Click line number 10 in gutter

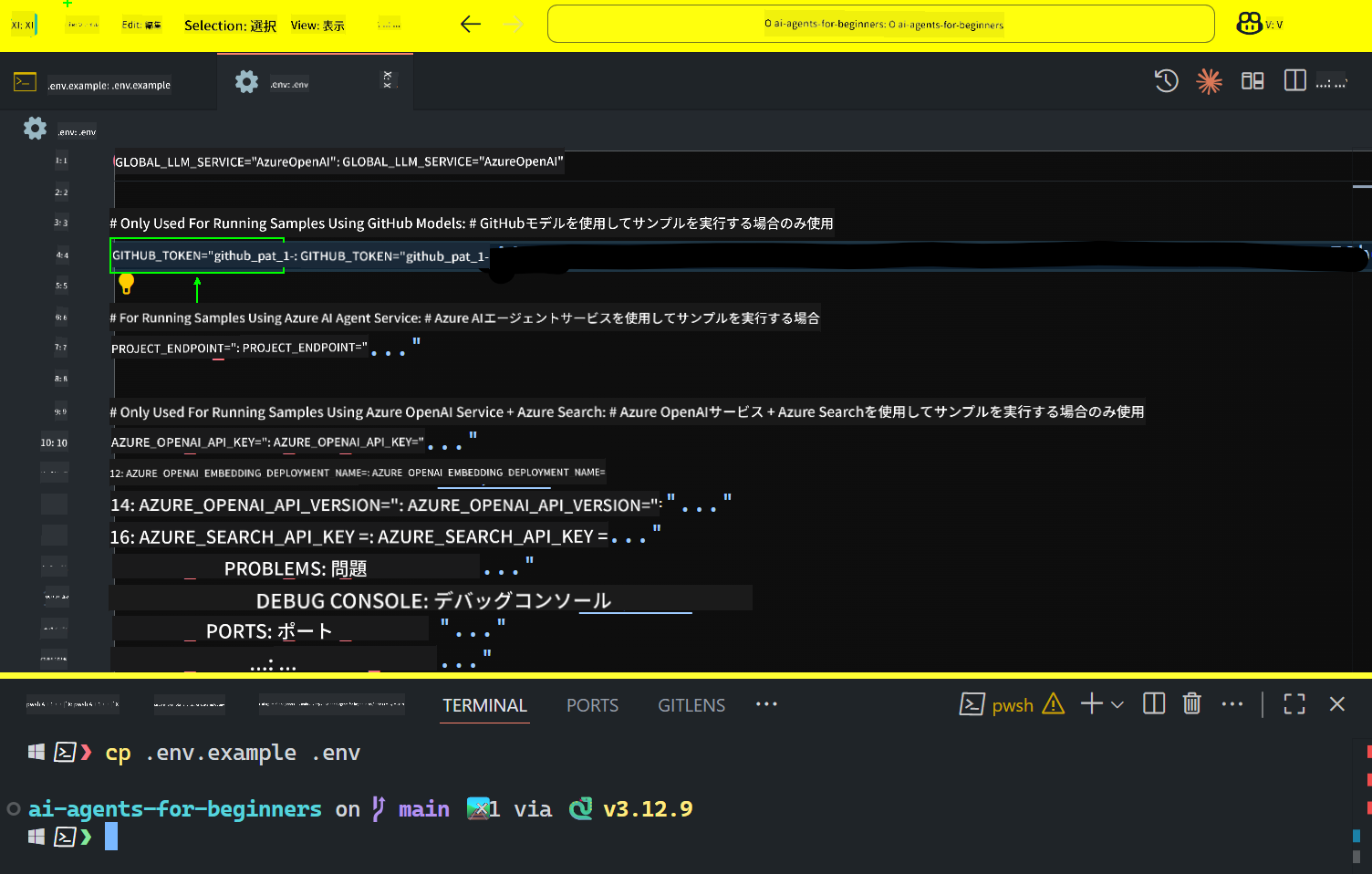(54, 442)
